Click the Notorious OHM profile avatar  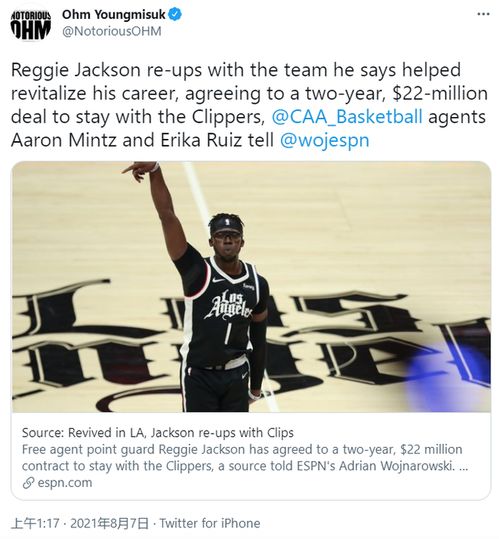(31, 25)
